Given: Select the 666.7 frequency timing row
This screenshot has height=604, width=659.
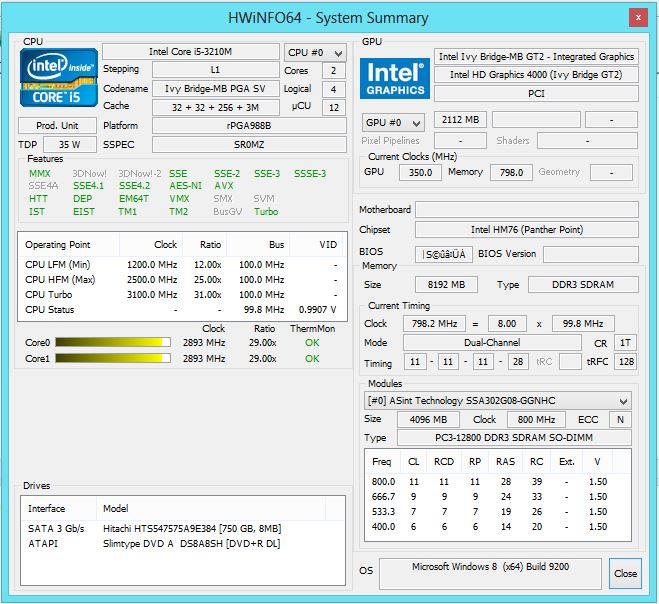Looking at the screenshot, I should 498,497.
